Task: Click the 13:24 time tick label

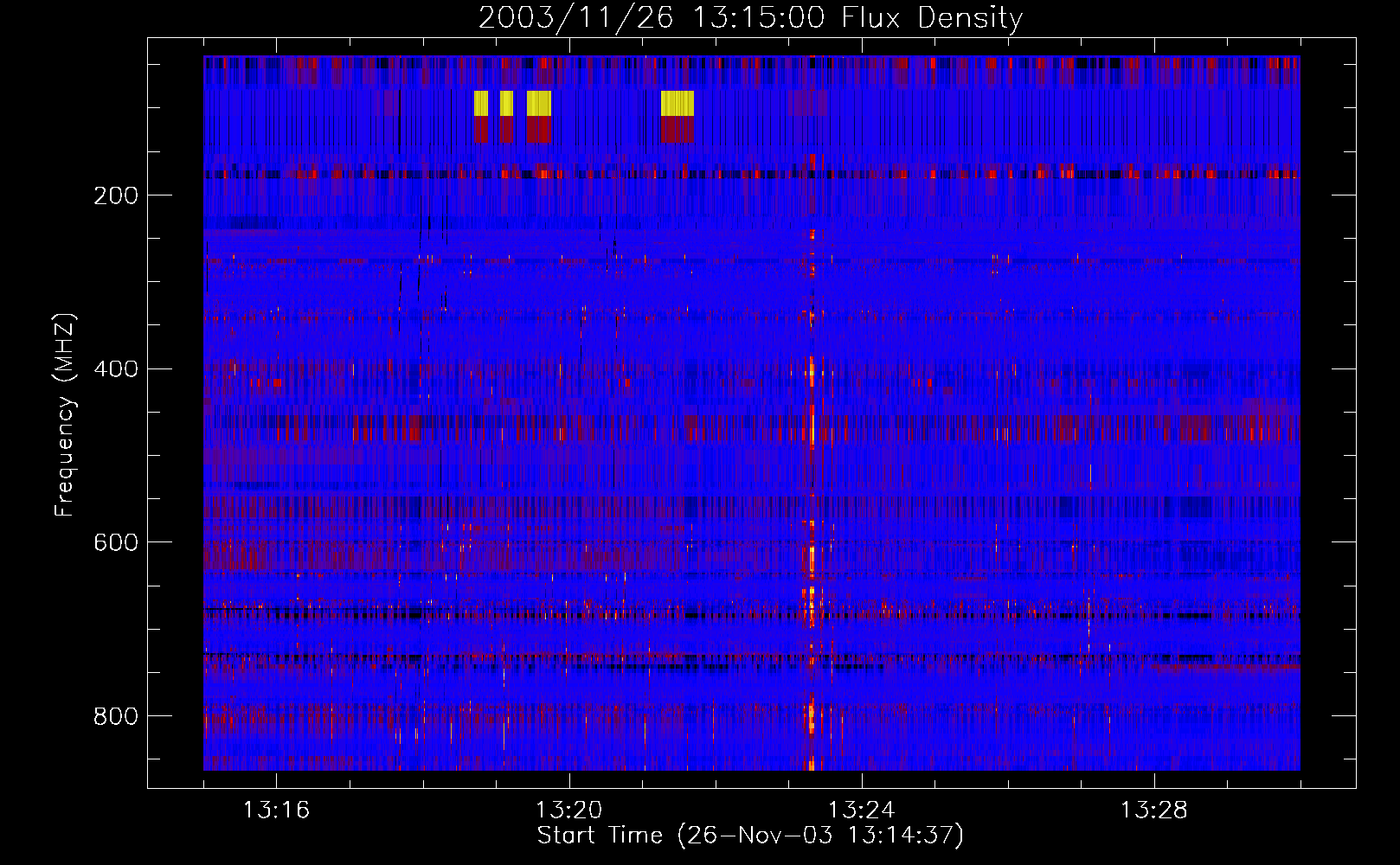Action: 861,810
